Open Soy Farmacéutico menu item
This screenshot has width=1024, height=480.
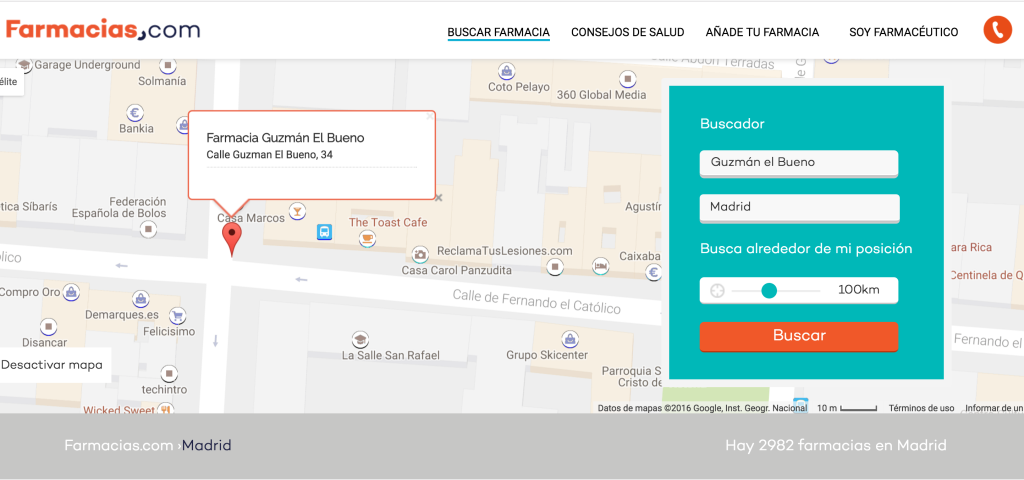[904, 32]
